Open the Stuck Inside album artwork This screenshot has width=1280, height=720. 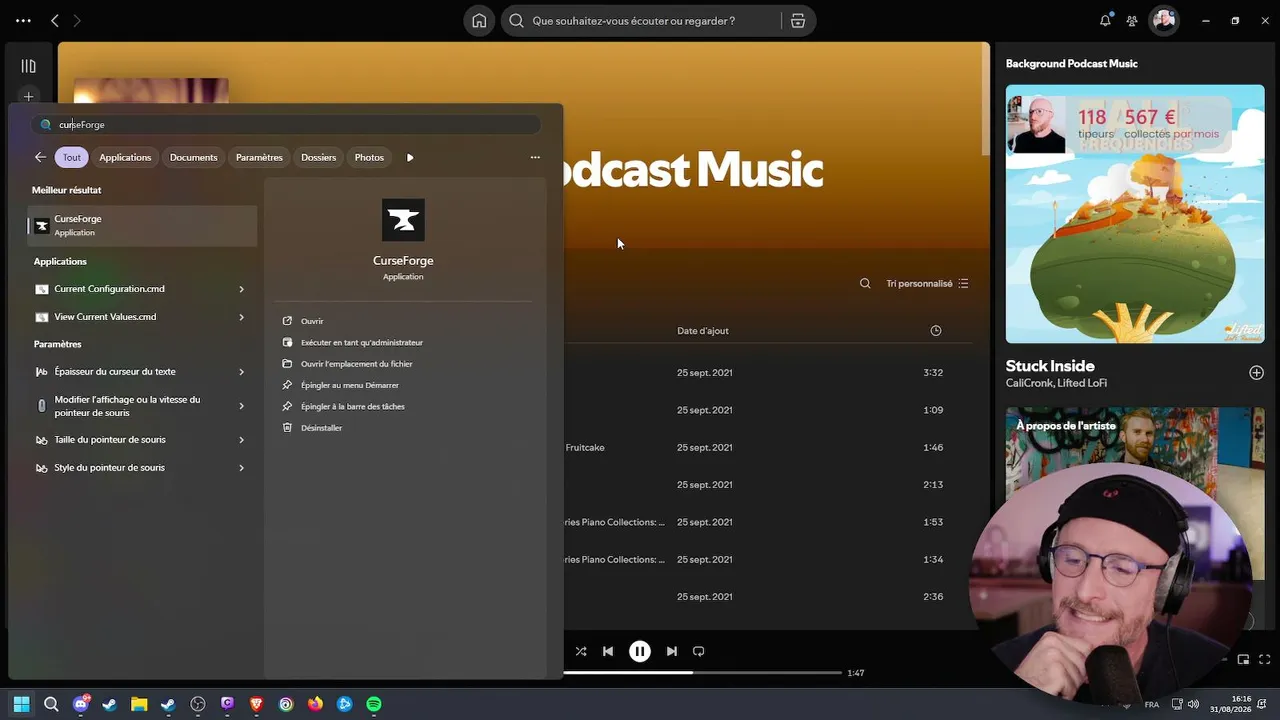(1135, 214)
